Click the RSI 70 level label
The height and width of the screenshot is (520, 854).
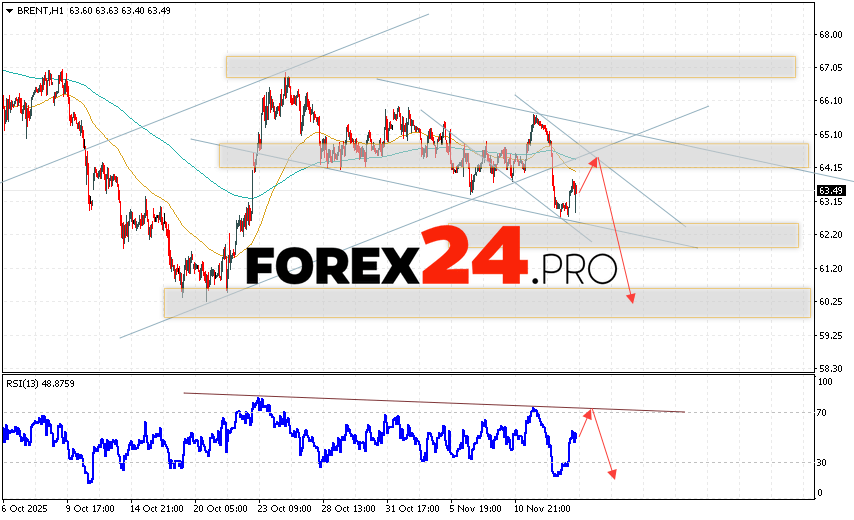824,412
